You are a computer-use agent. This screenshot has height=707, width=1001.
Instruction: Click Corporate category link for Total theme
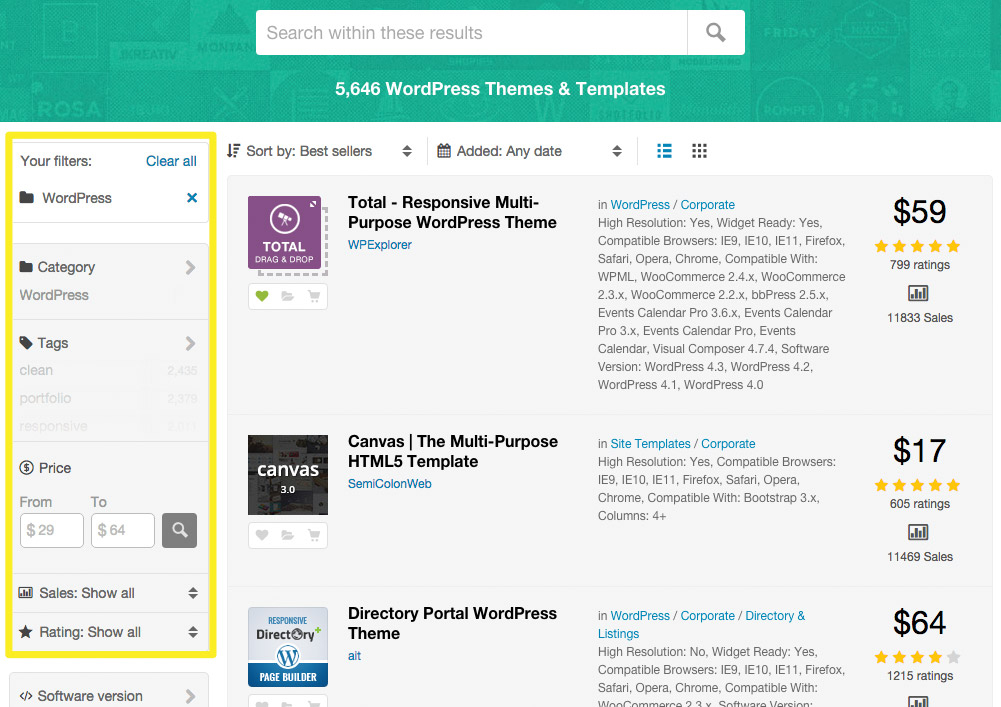click(707, 205)
